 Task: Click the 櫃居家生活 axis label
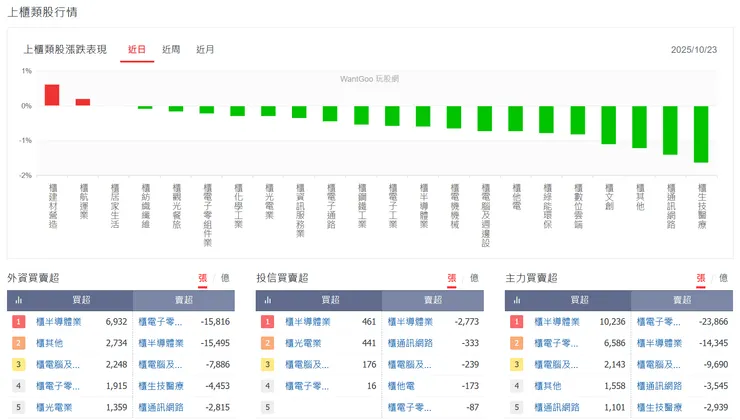(115, 206)
